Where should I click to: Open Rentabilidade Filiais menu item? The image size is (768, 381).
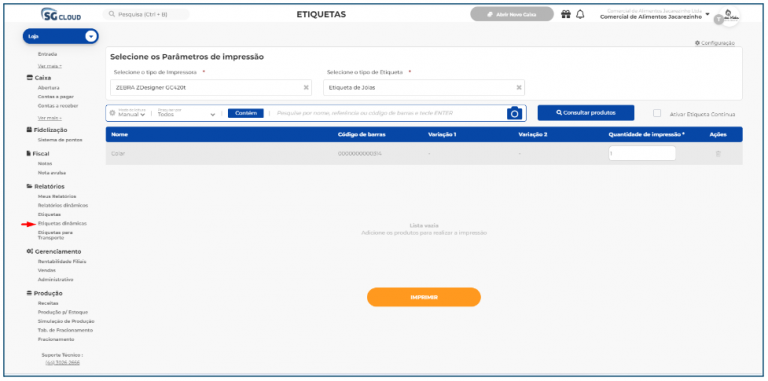click(x=62, y=262)
